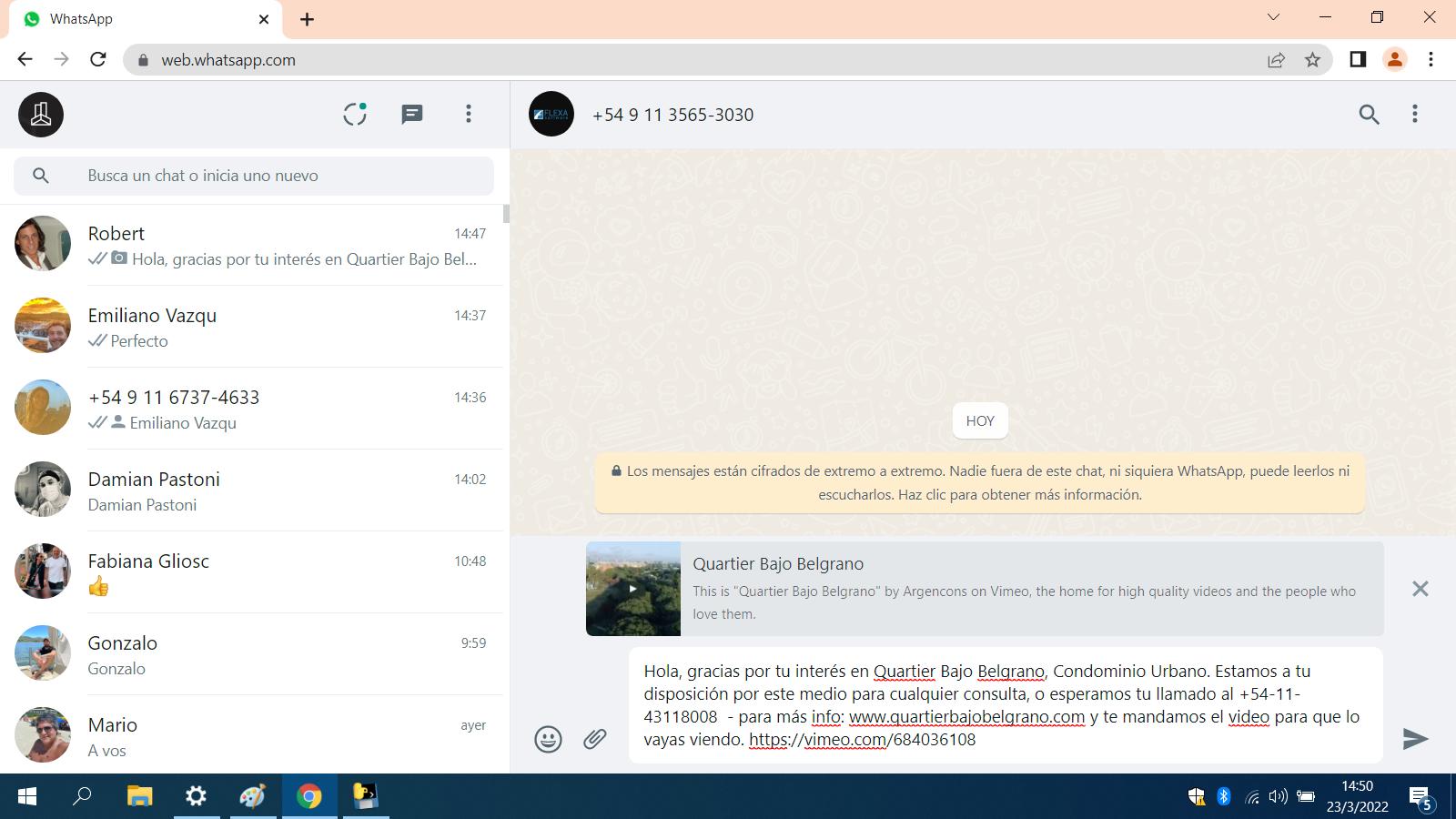Click the search icon in chat list
Viewport: 1456px width, 819px height.
(40, 176)
